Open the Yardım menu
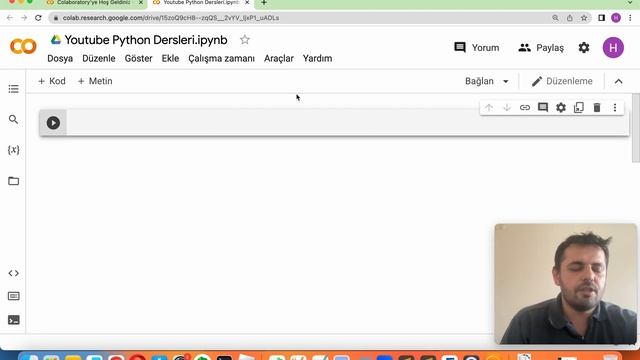Image resolution: width=640 pixels, height=360 pixels. coord(317,58)
